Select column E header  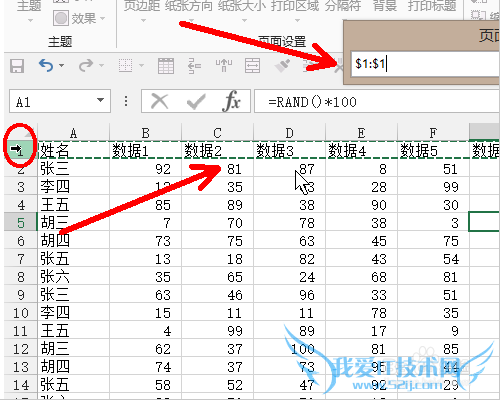361,133
